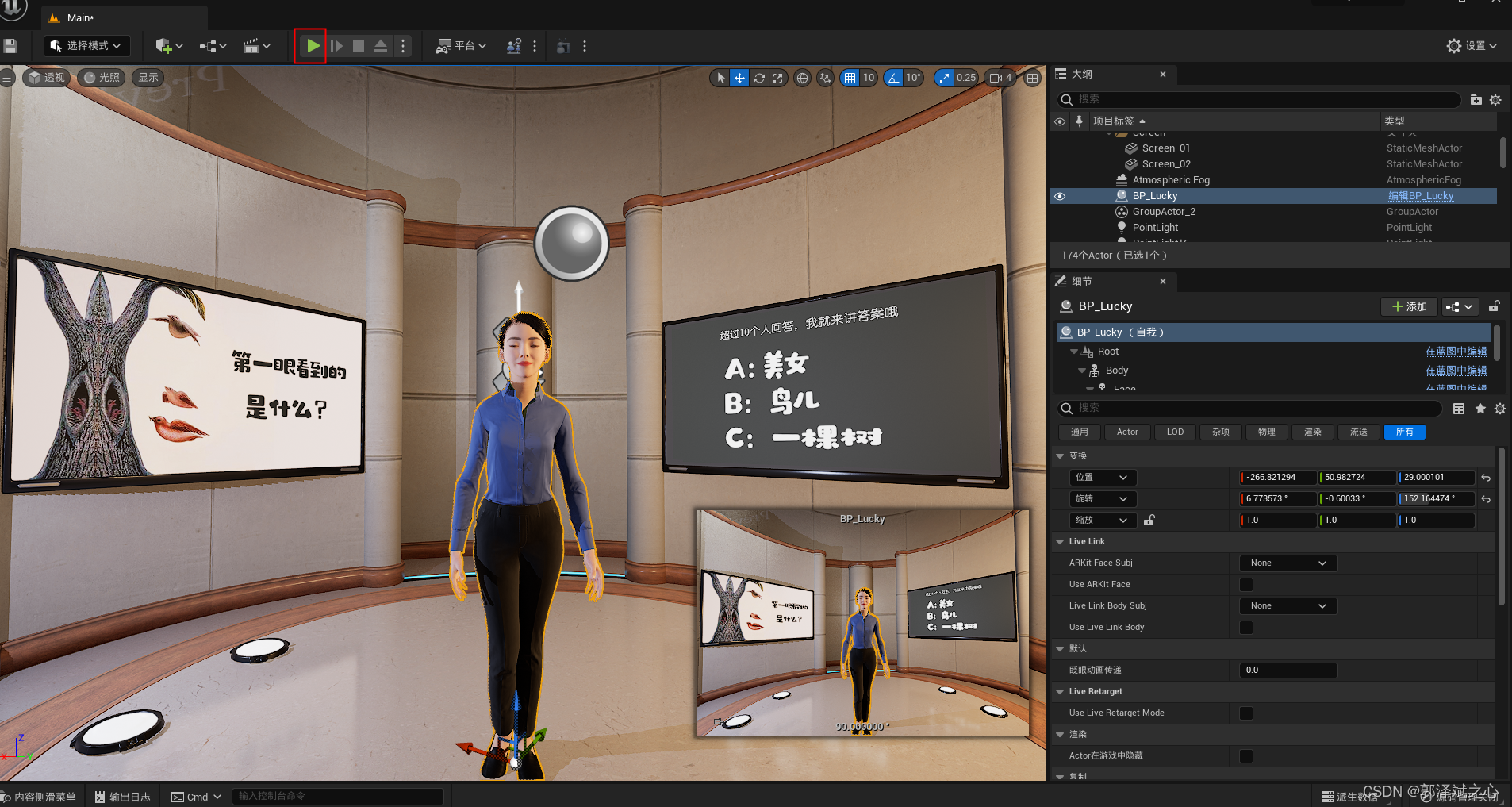This screenshot has width=1512, height=807.
Task: Open the 光照 lit view mode menu
Action: (102, 78)
